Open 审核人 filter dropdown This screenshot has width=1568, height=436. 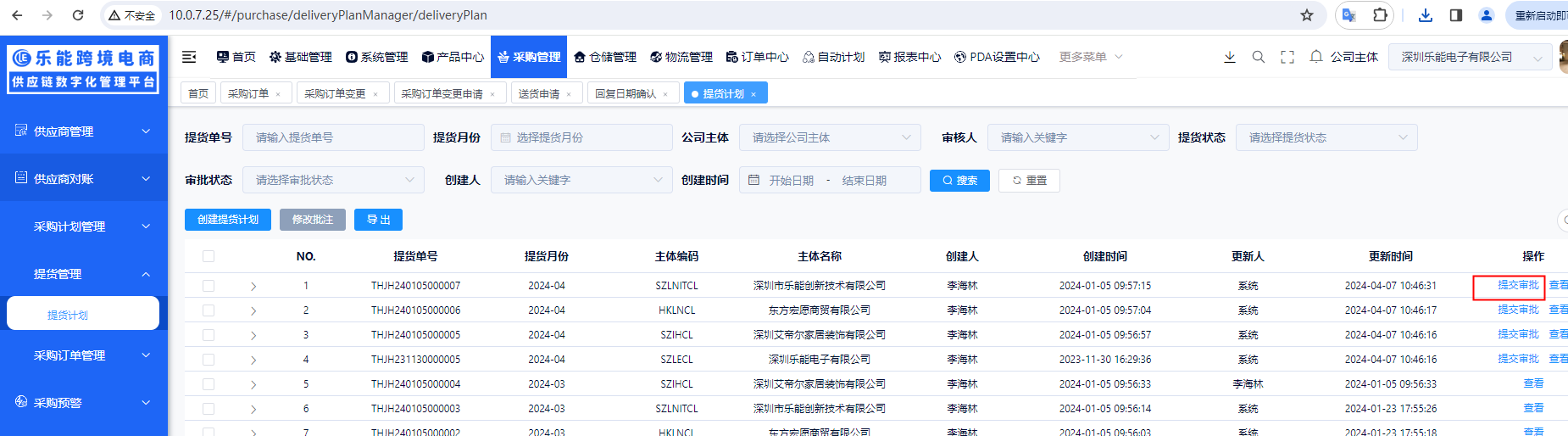click(1078, 137)
